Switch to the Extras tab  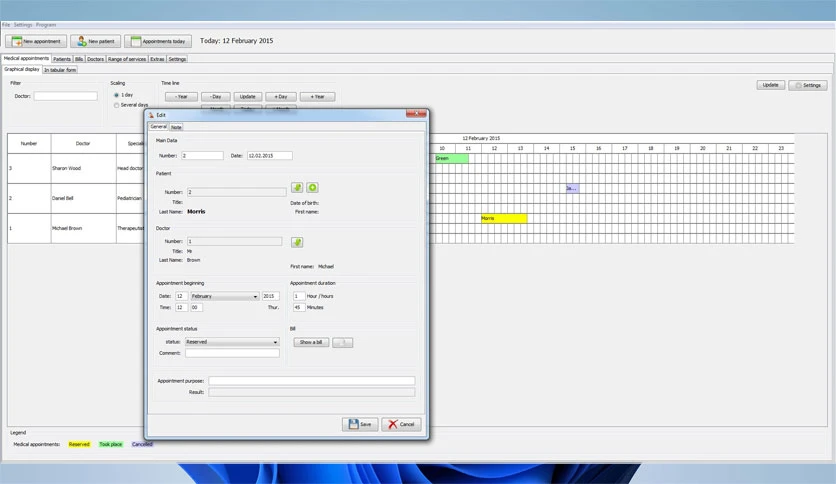[x=157, y=59]
